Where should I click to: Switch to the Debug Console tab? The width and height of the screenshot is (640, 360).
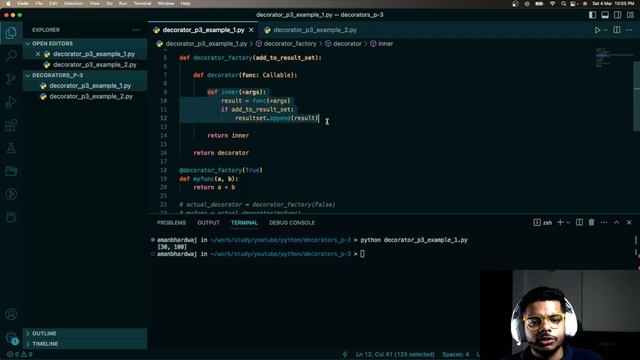click(x=292, y=223)
